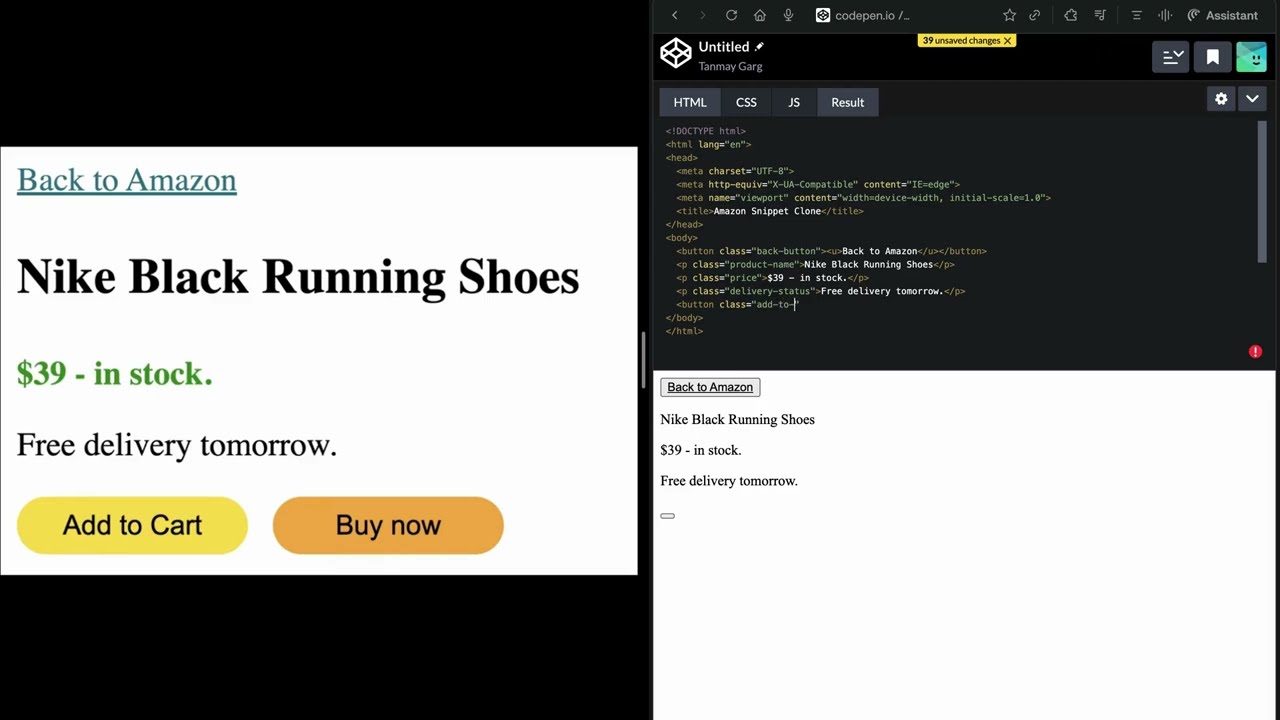Click Back to Amazon button in result
This screenshot has width=1280, height=720.
pos(710,387)
